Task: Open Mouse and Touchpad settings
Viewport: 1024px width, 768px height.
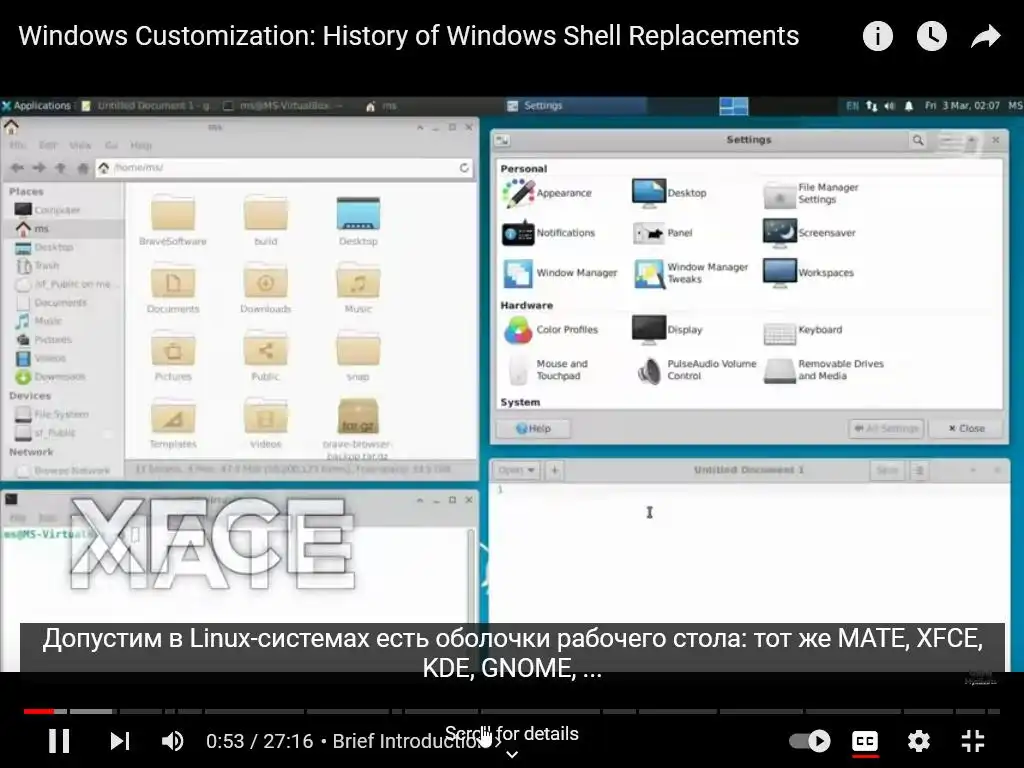Action: [547, 370]
